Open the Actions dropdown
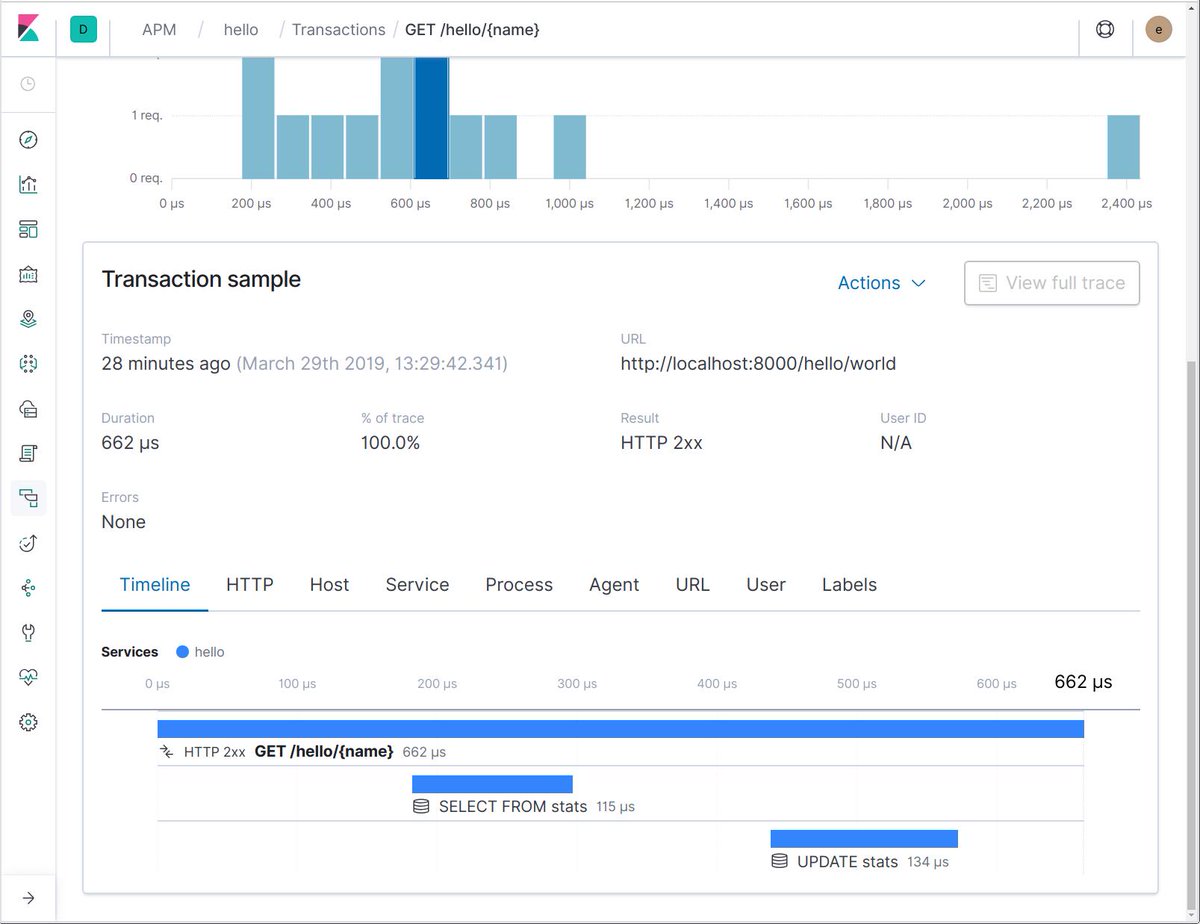Image resolution: width=1200 pixels, height=924 pixels. click(881, 283)
